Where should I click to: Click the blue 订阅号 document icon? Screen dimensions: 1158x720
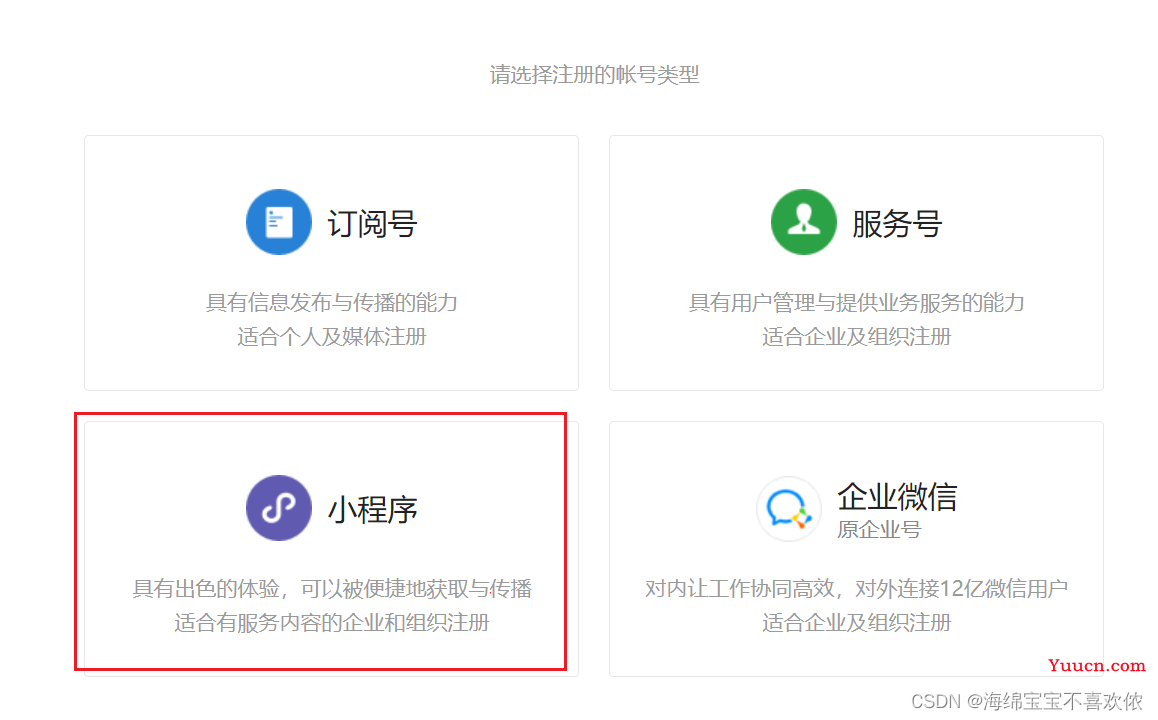click(x=278, y=222)
